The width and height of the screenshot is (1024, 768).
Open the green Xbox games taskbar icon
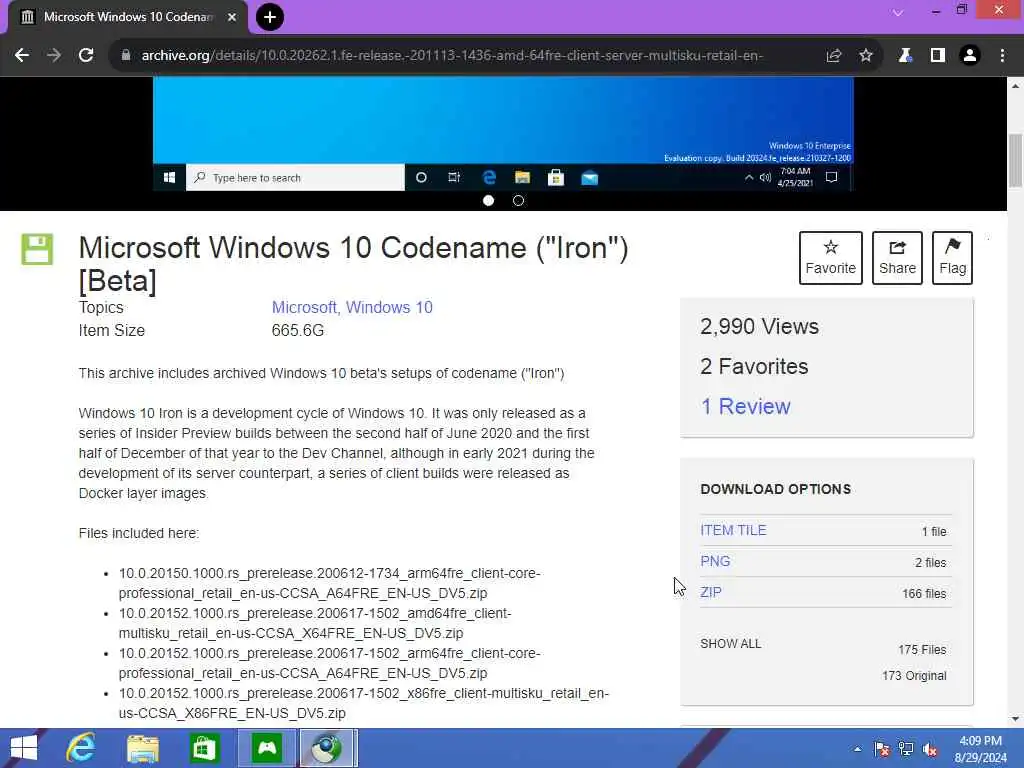pos(267,748)
